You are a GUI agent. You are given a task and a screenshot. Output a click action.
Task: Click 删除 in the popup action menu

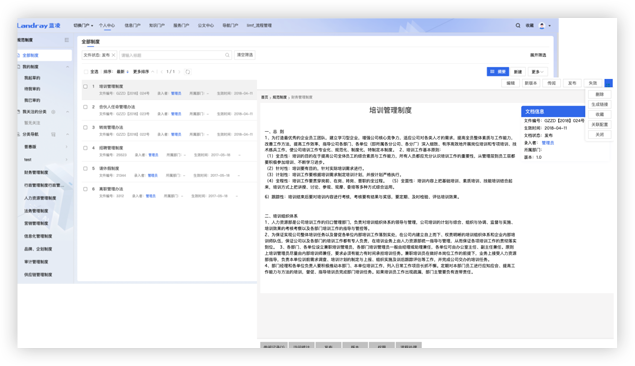600,94
